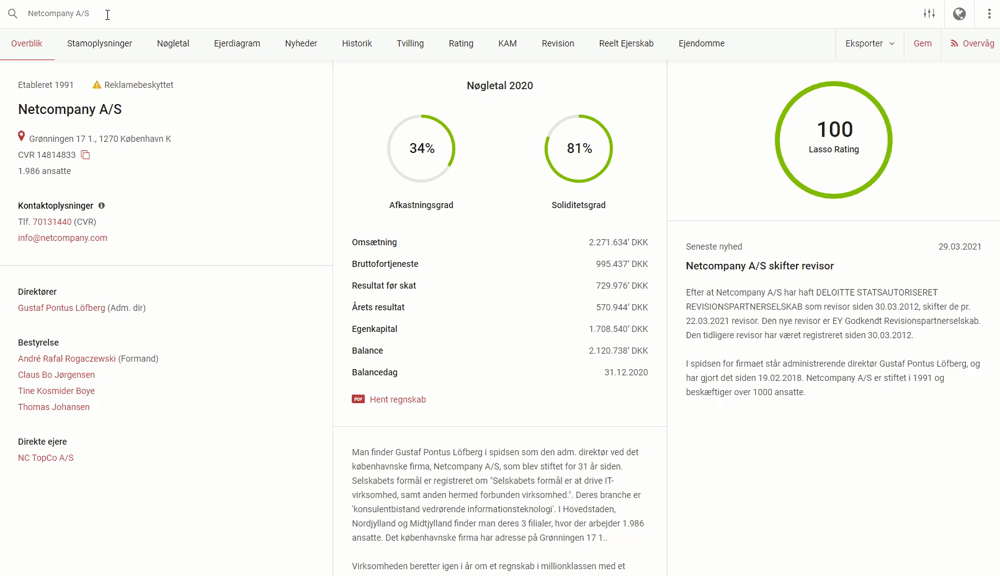Open Claus Bo Jørgensen profile link

click(x=56, y=375)
